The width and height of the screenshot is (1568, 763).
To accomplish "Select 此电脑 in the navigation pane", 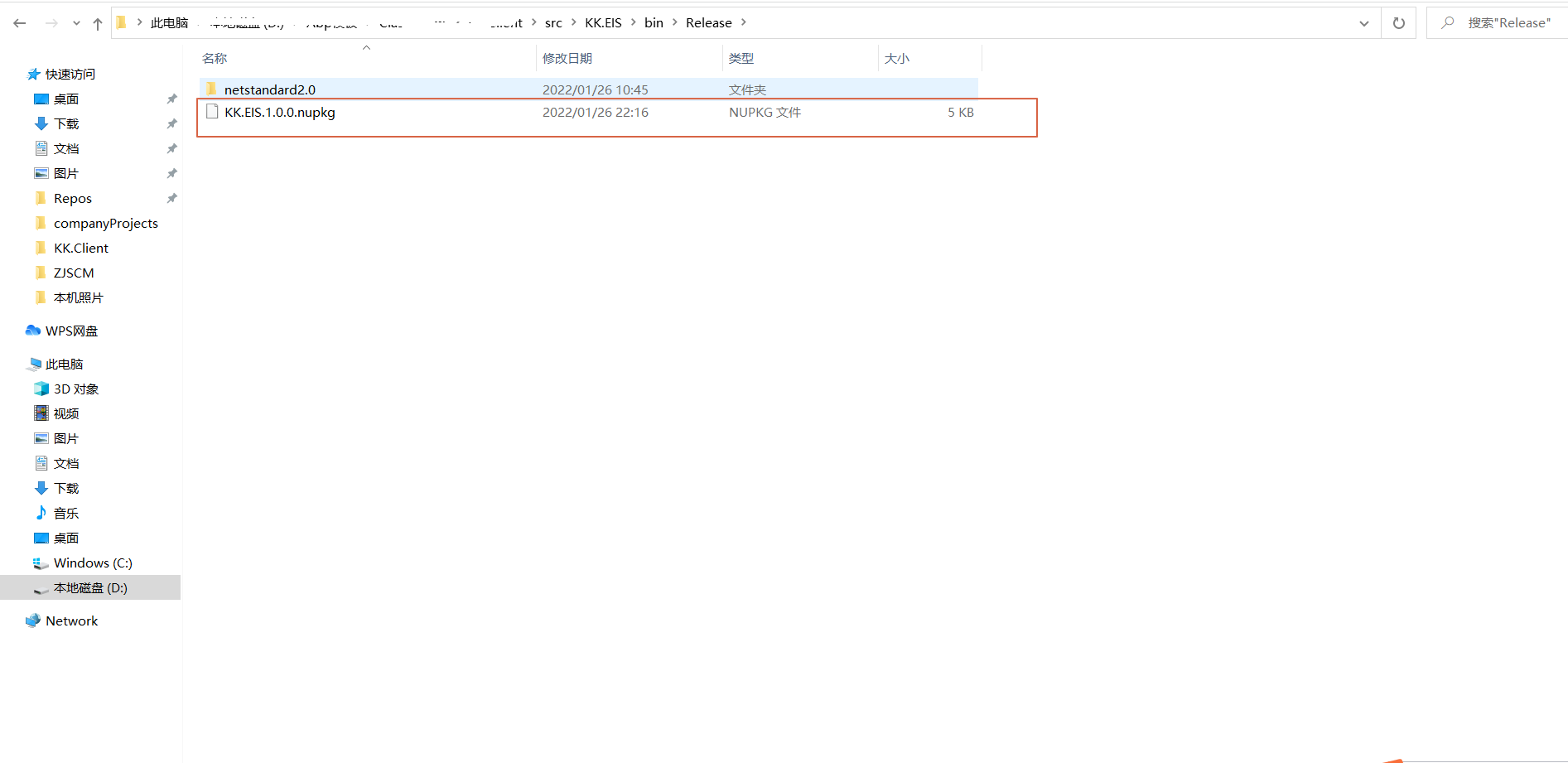I will pyautogui.click(x=65, y=365).
